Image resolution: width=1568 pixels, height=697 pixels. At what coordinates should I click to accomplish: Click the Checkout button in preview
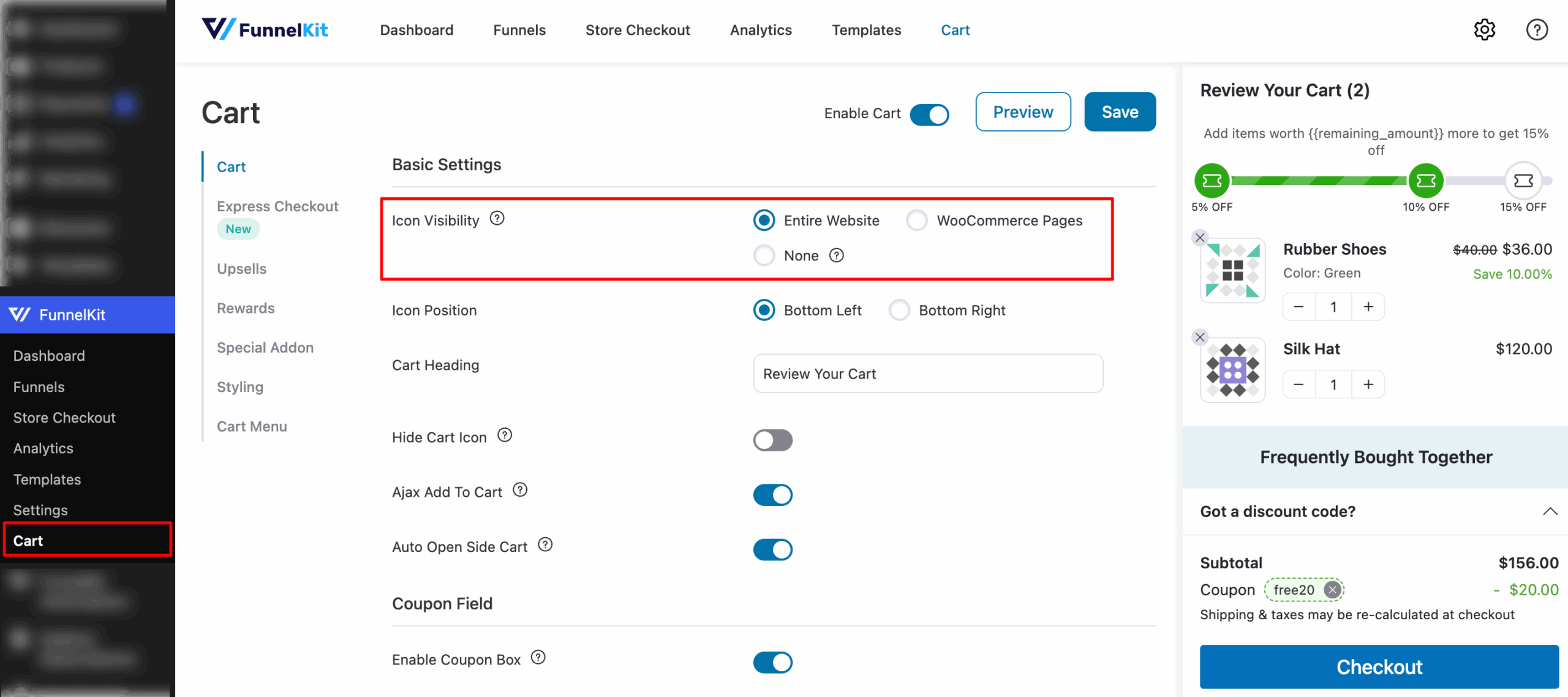point(1379,666)
